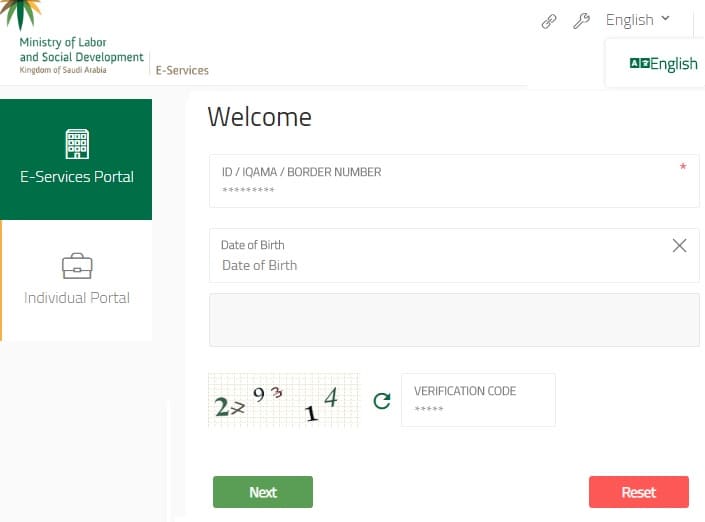Refresh the captcha image
705x522 pixels.
pyautogui.click(x=381, y=401)
